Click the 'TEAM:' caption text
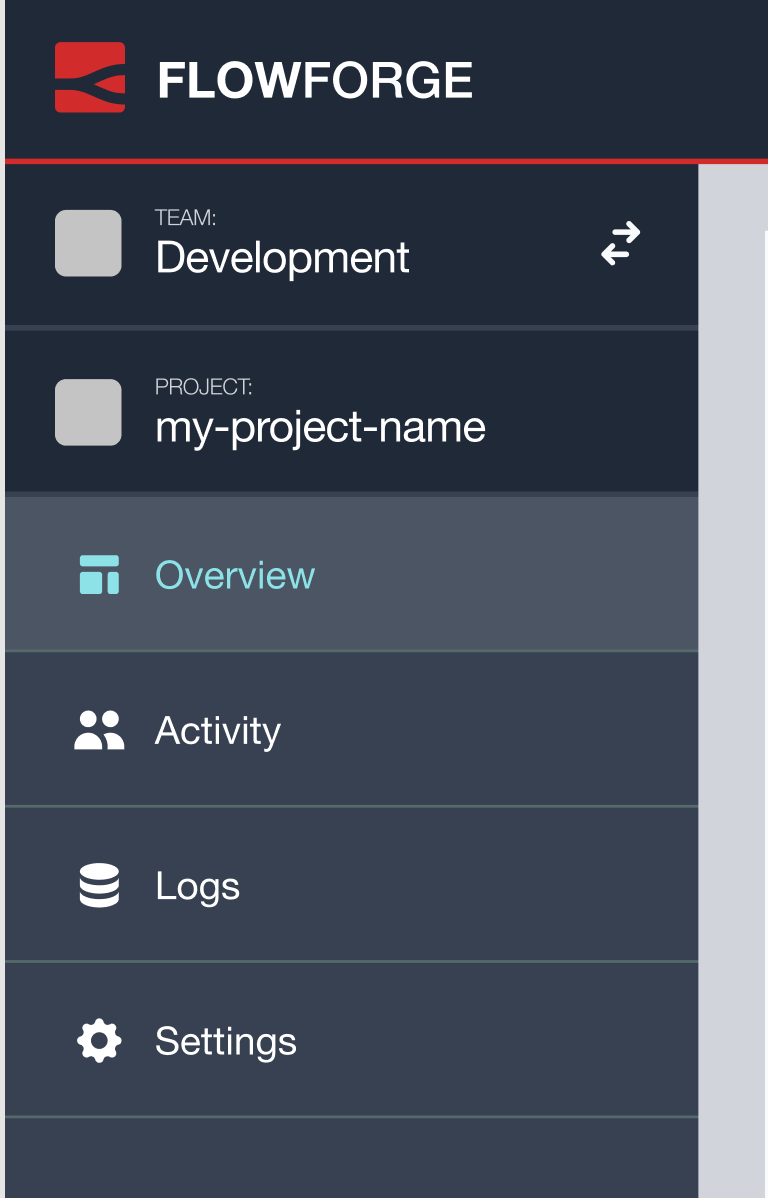Viewport: 768px width, 1198px height. tap(186, 218)
